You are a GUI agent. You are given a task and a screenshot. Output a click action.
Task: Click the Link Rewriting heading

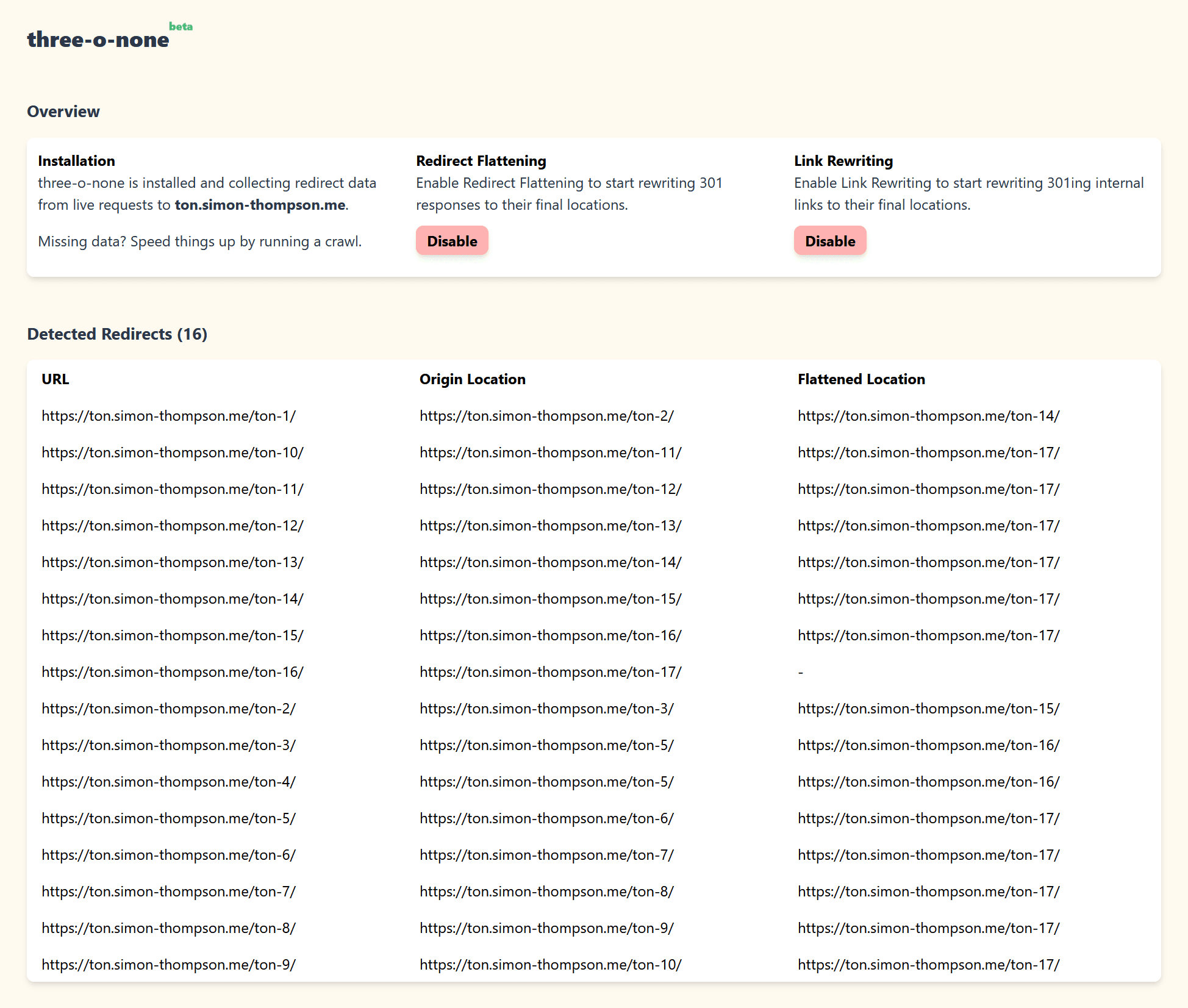point(843,161)
